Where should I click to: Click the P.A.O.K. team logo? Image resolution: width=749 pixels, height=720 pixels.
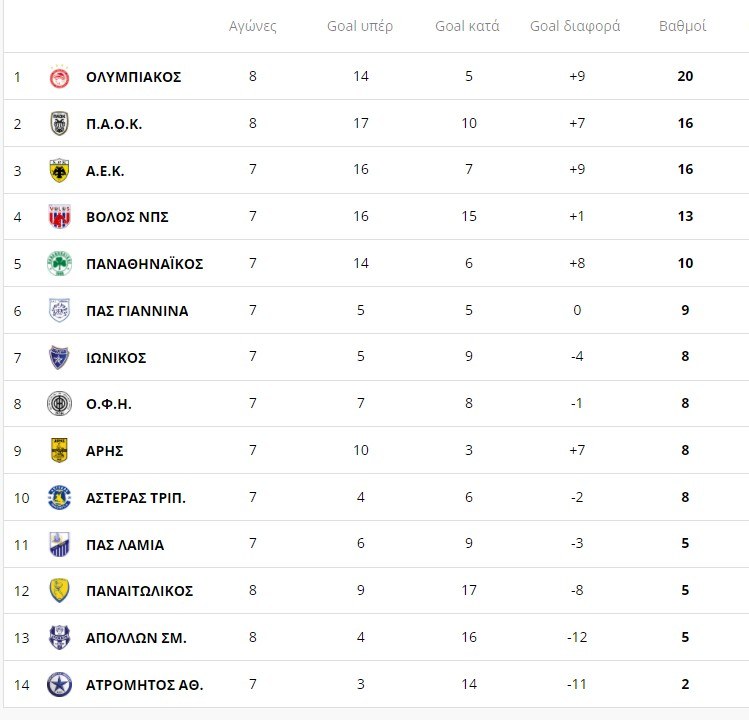pos(60,124)
